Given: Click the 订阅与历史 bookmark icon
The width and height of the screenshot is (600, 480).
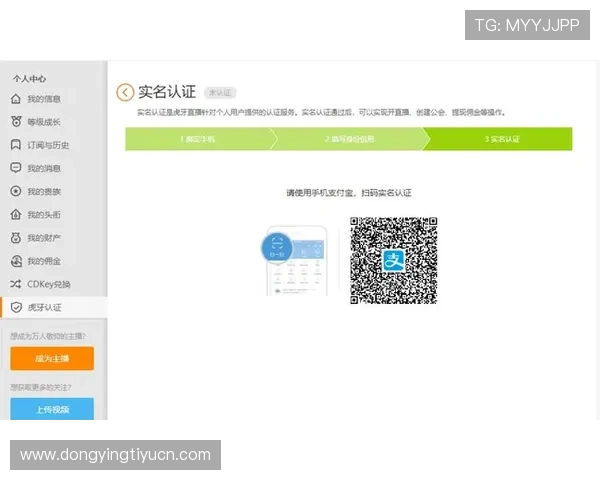Looking at the screenshot, I should coord(16,145).
